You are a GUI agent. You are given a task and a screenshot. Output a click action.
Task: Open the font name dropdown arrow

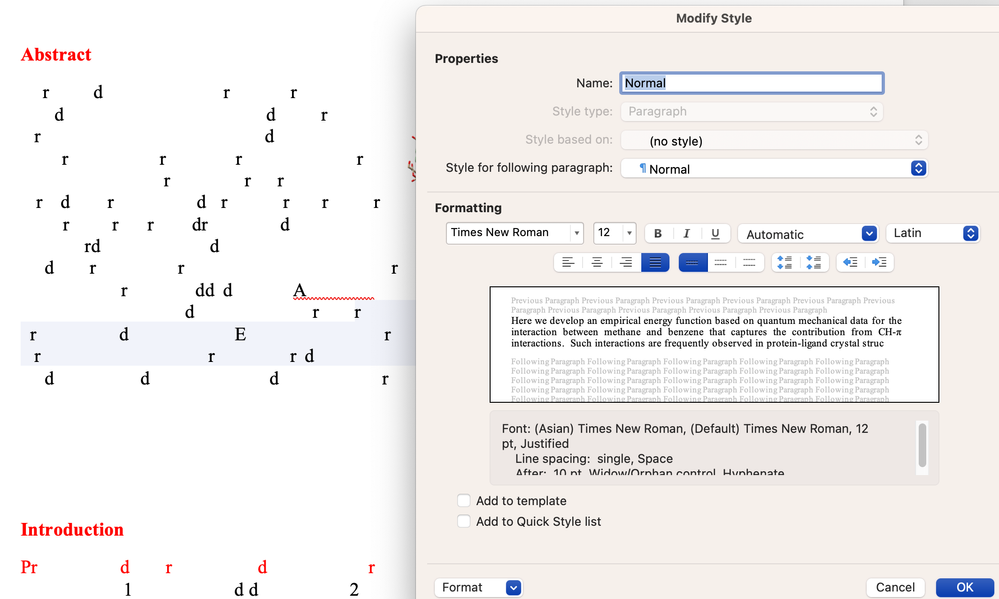point(577,233)
